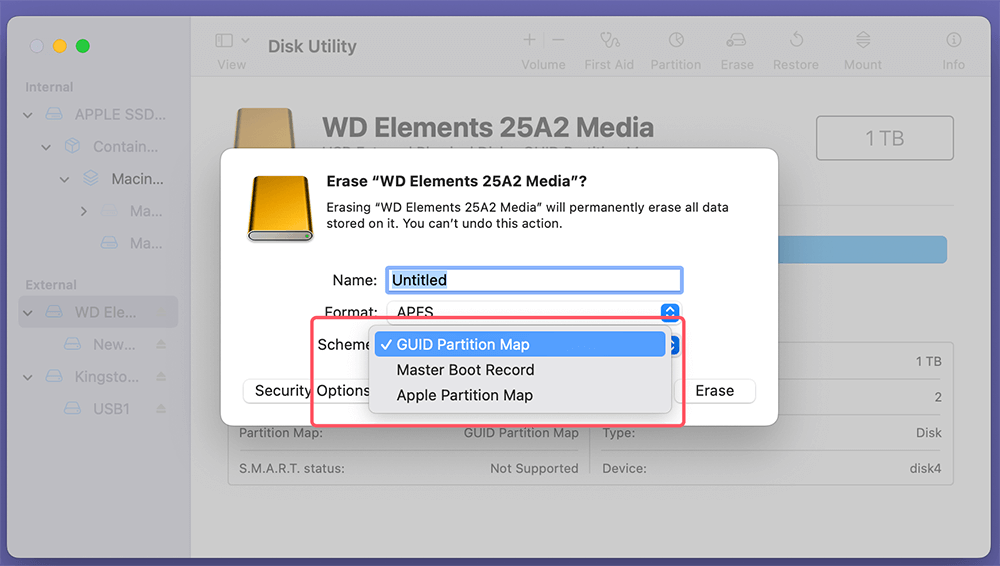Click the WD Elements 25A2 Media heading
Image resolution: width=1000 pixels, height=566 pixels.
(x=488, y=128)
